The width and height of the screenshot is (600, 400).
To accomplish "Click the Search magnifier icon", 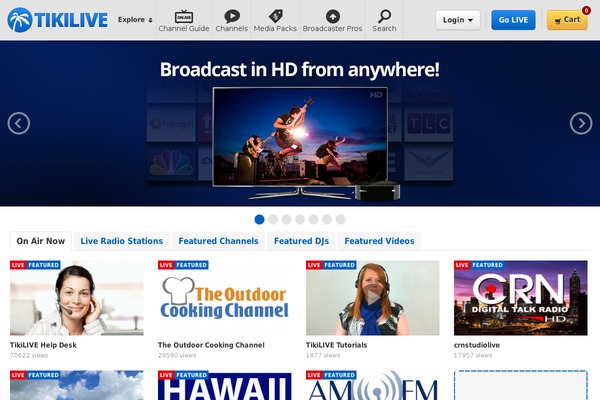I will pyautogui.click(x=384, y=16).
